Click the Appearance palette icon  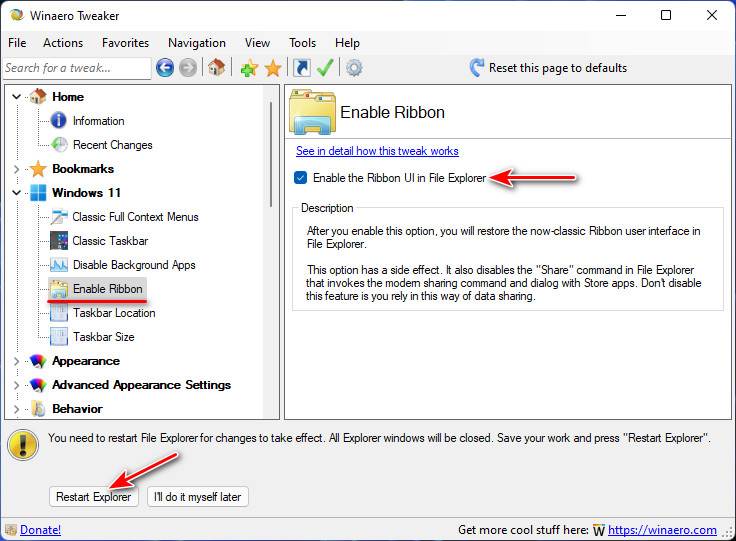tap(38, 361)
